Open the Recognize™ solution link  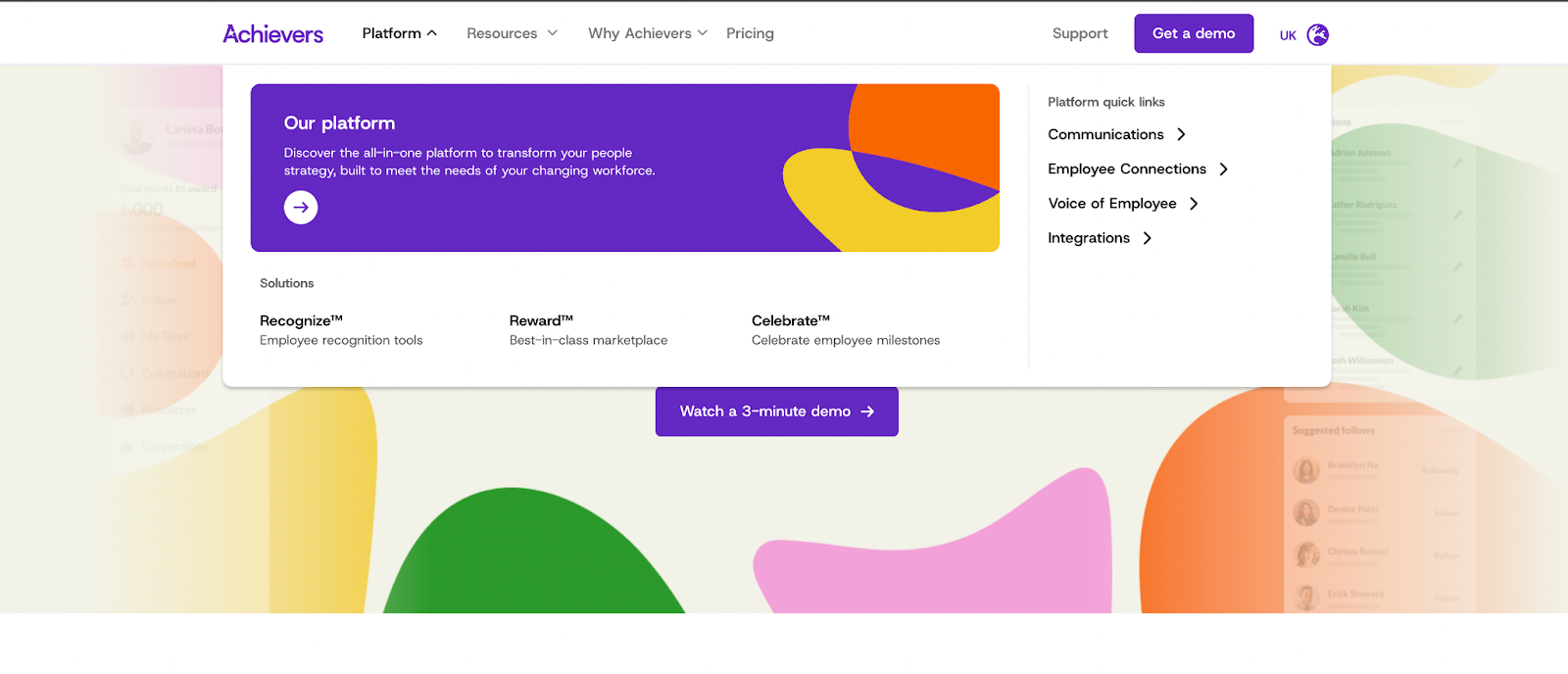(301, 320)
